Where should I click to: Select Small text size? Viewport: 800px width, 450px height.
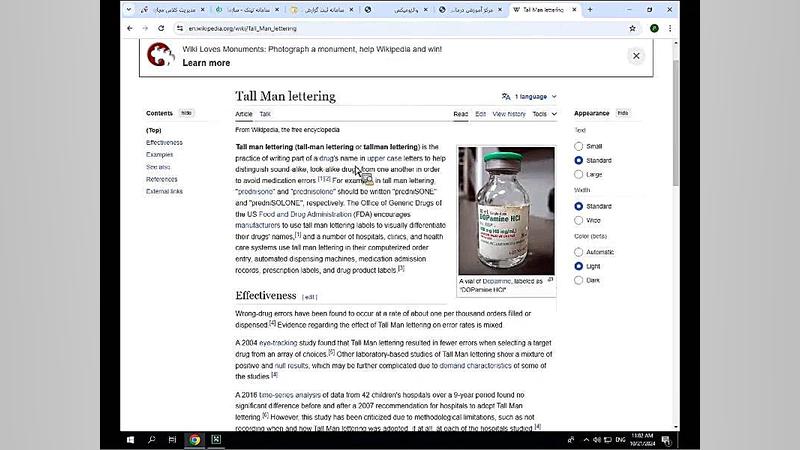point(578,146)
